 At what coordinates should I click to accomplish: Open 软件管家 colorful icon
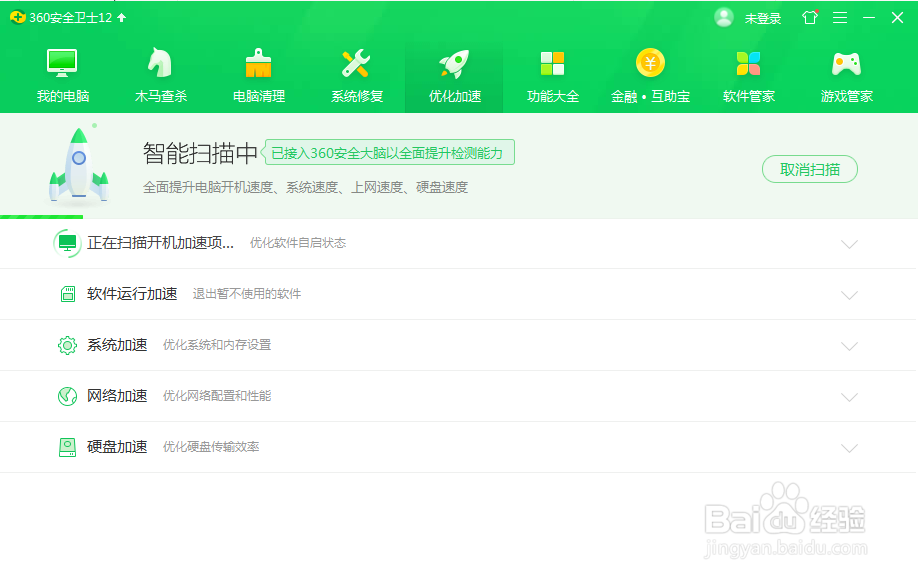748,63
